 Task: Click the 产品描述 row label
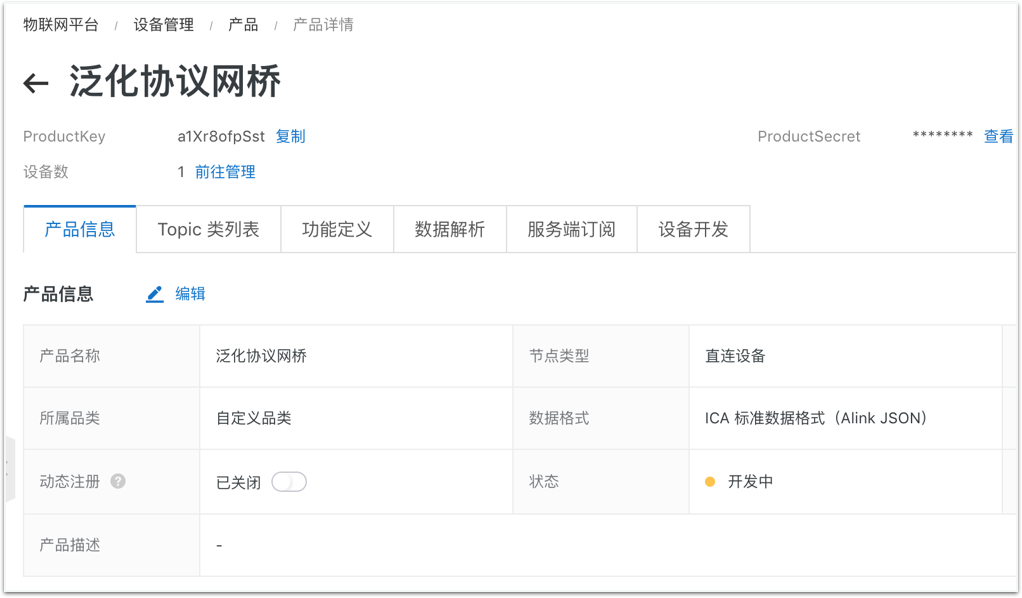70,545
